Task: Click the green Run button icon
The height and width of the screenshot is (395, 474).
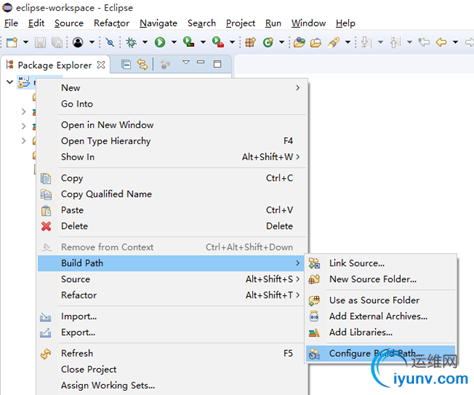Action: click(160, 42)
